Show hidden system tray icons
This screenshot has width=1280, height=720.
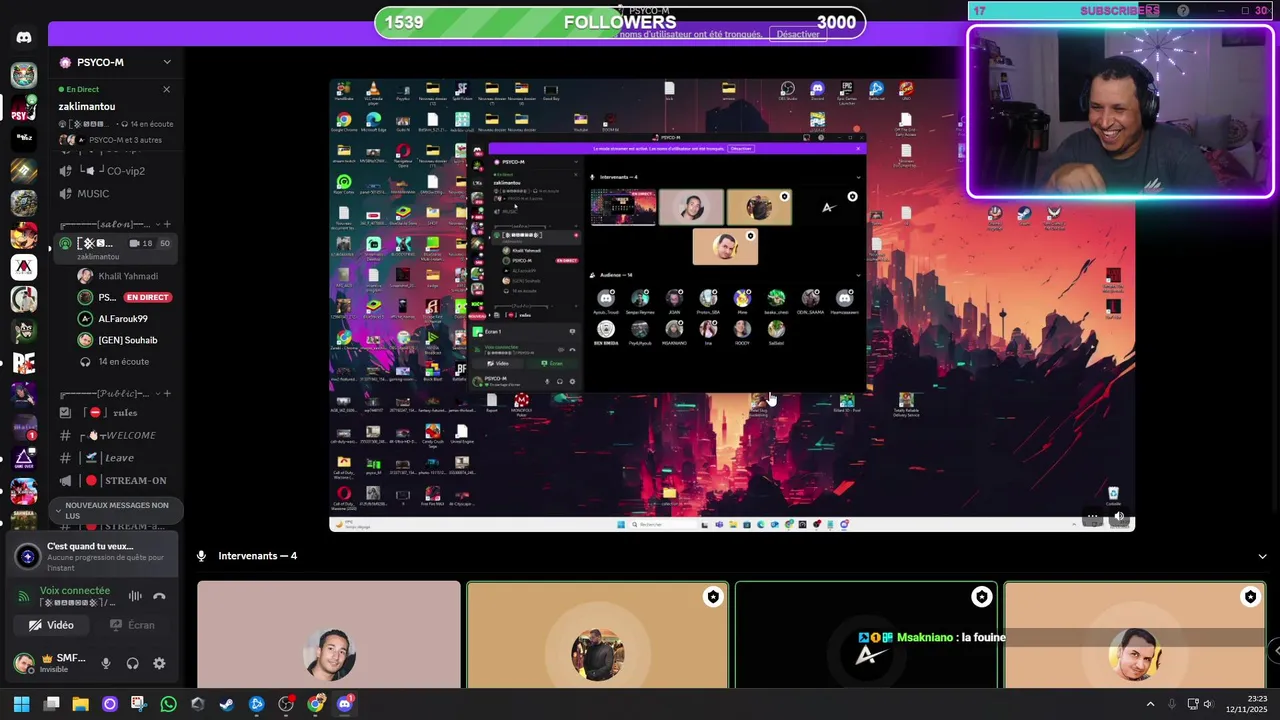coord(1150,704)
